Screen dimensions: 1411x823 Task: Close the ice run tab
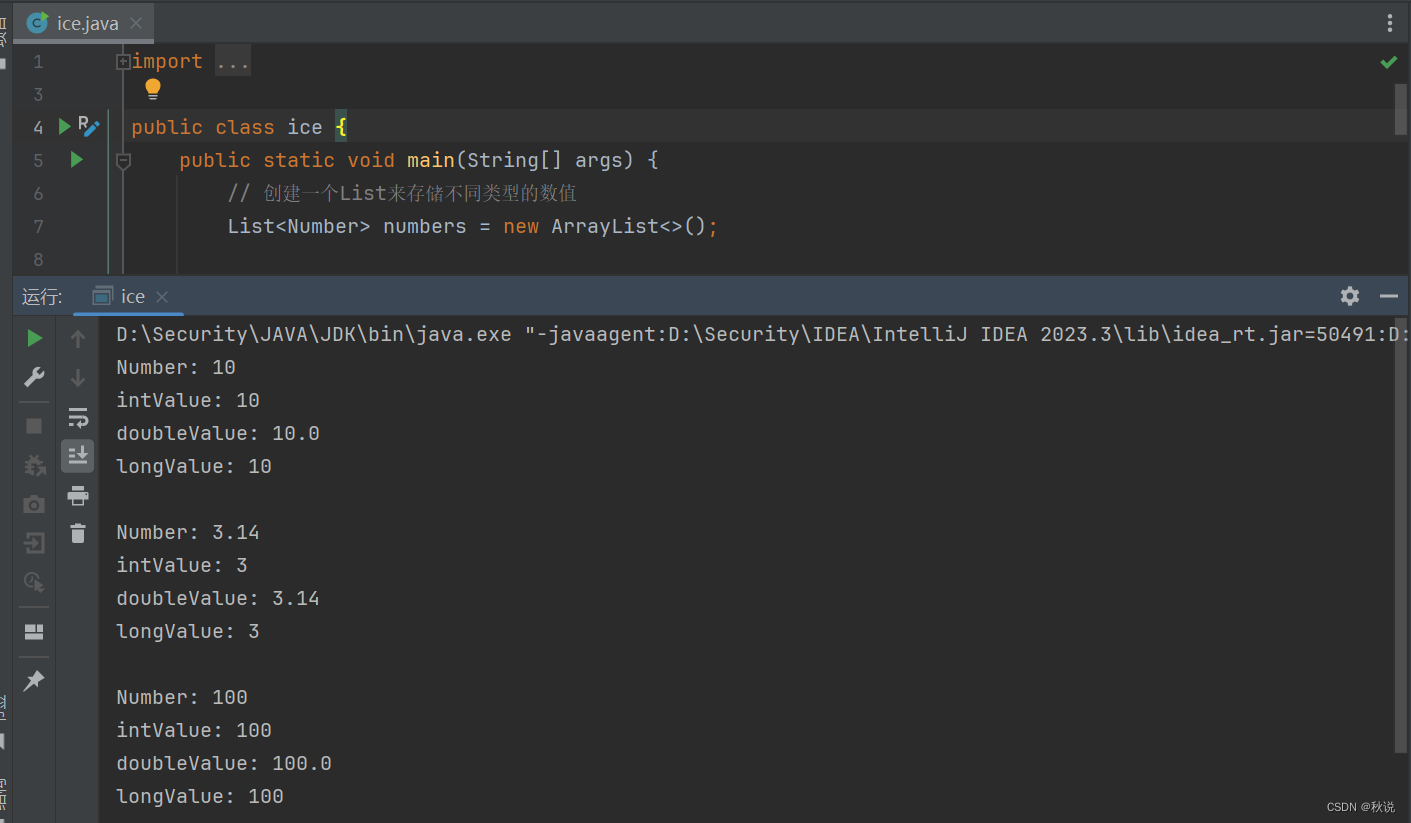[162, 297]
